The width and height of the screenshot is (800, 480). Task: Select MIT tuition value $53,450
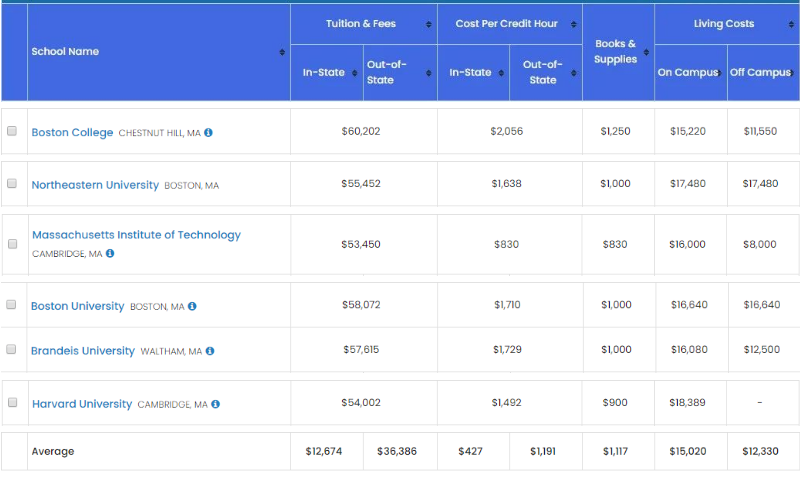click(361, 244)
